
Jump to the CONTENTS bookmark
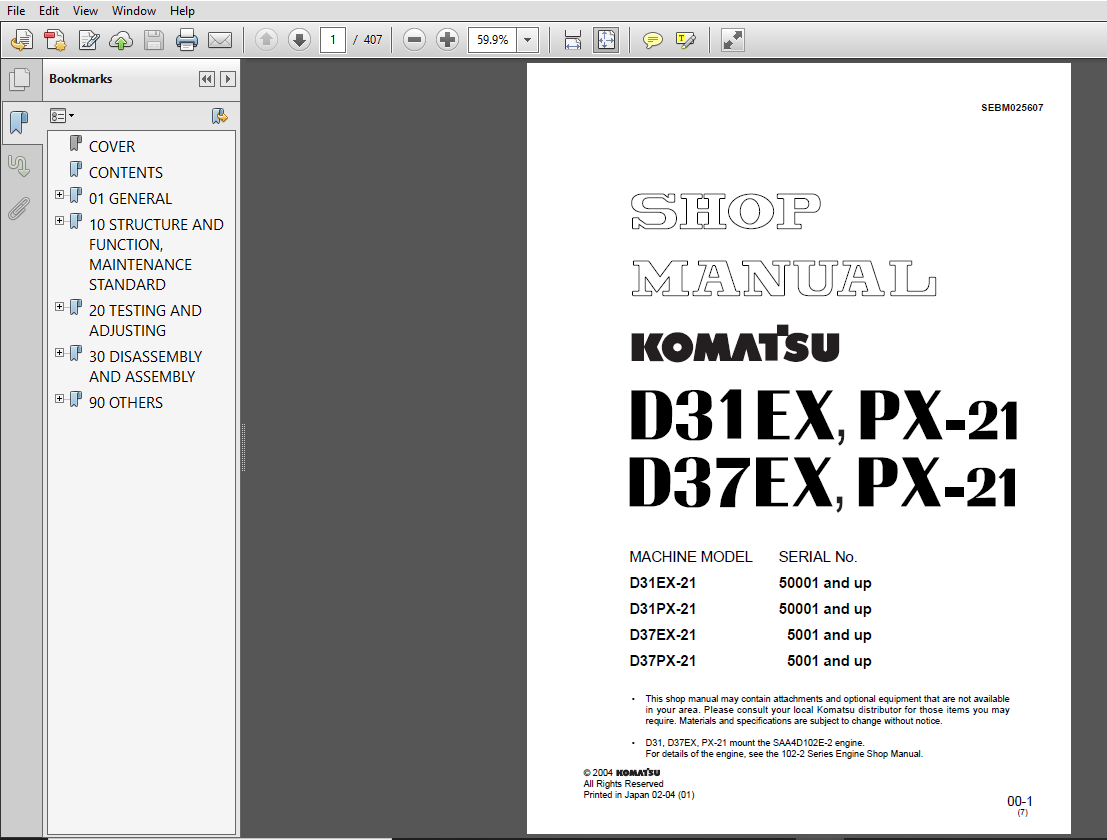pos(126,173)
